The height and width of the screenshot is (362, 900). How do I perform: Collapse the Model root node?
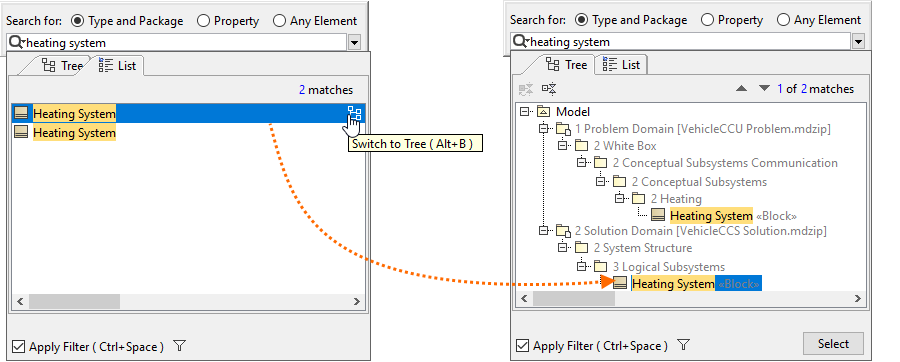coord(523,112)
